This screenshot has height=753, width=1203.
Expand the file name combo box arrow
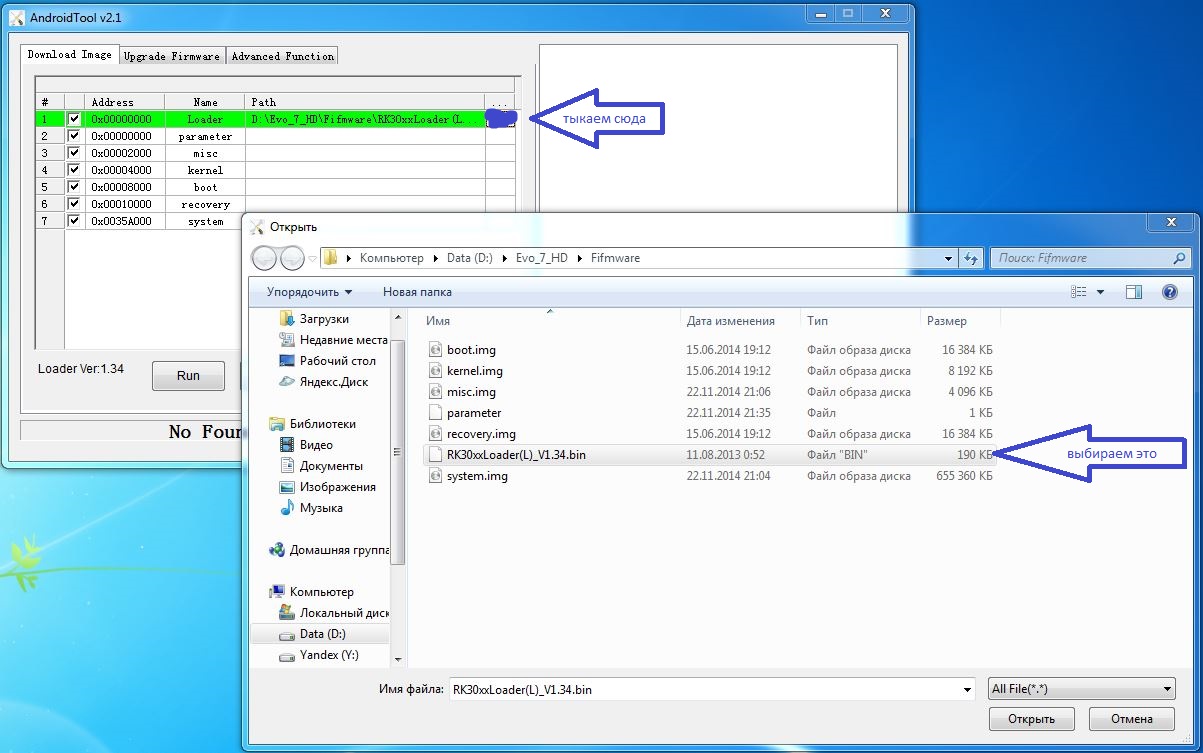click(x=966, y=689)
